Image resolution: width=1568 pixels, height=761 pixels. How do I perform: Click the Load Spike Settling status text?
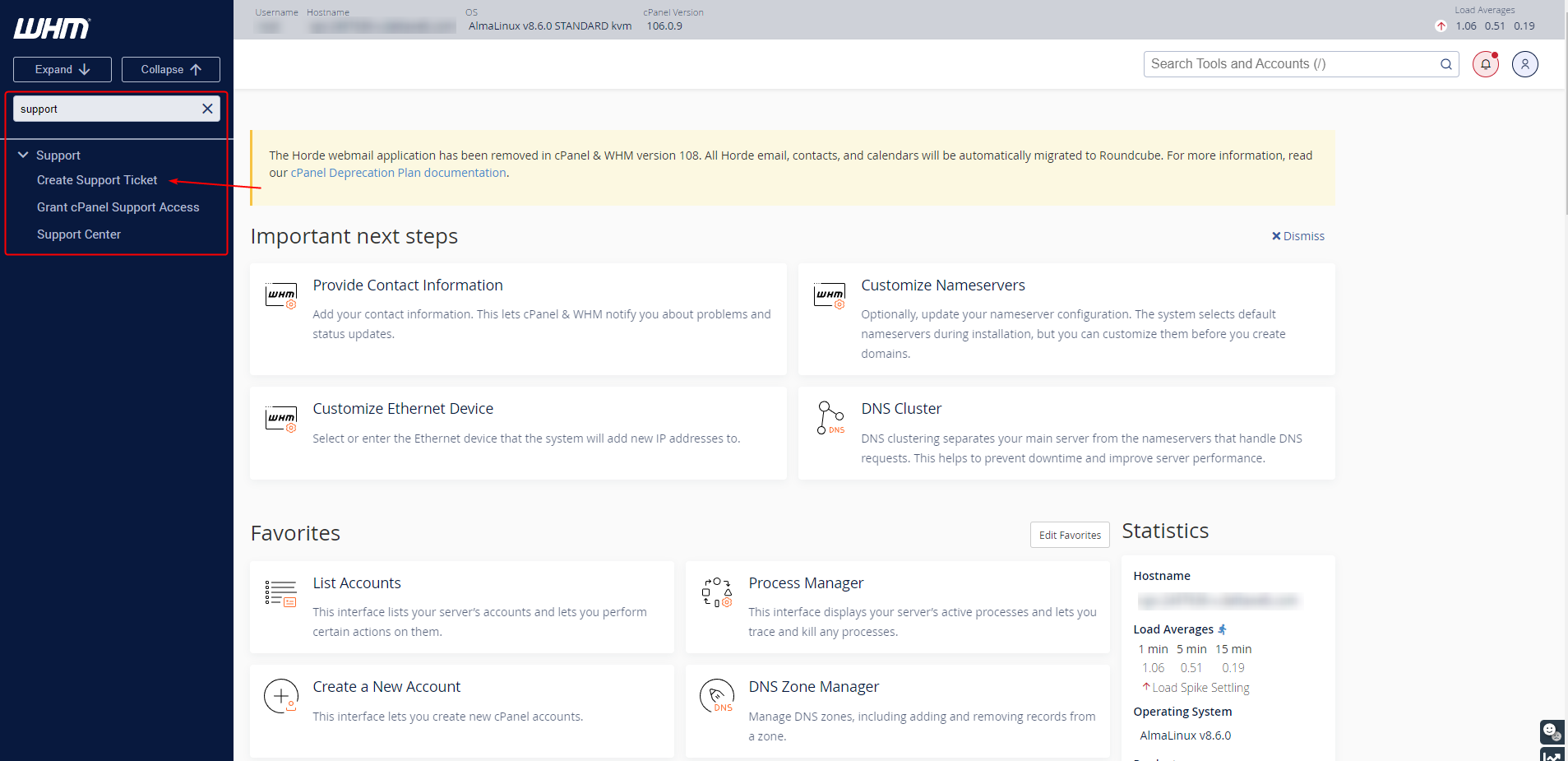tap(1200, 688)
